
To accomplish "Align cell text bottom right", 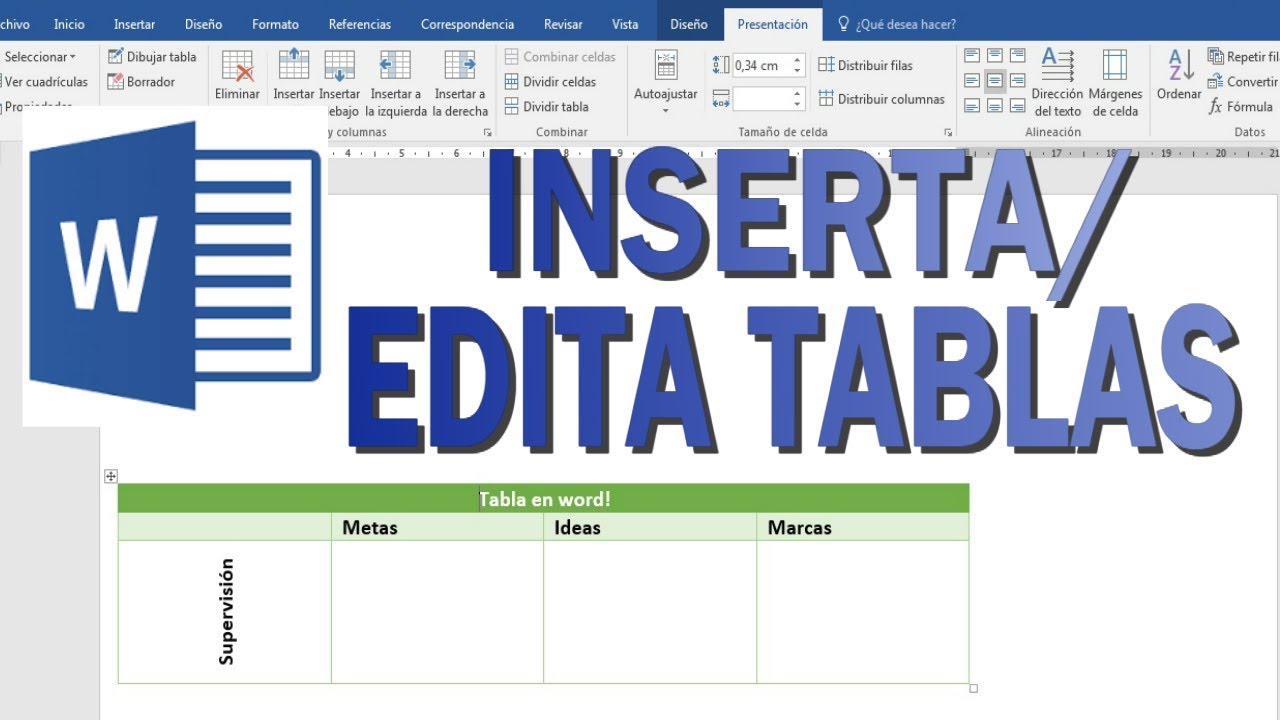I will point(1017,106).
